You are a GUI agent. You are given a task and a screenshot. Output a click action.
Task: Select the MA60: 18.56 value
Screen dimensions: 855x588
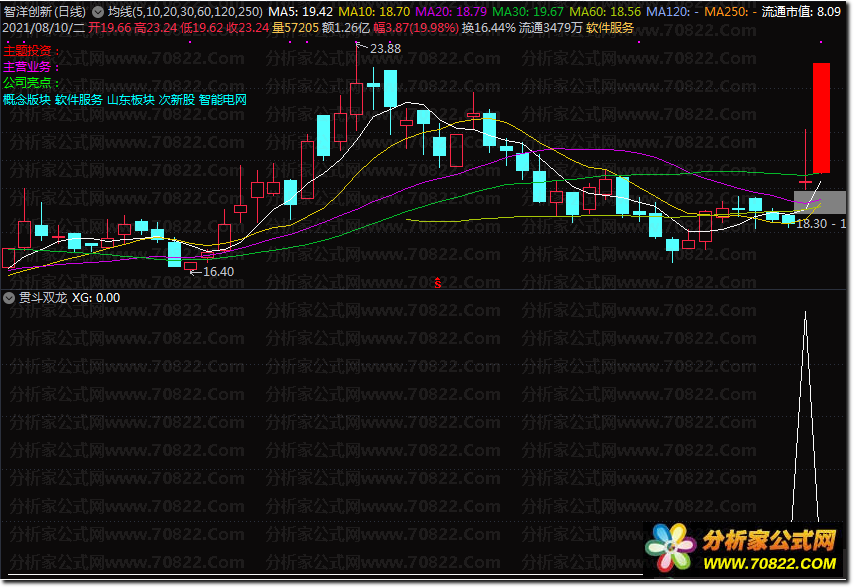(605, 11)
